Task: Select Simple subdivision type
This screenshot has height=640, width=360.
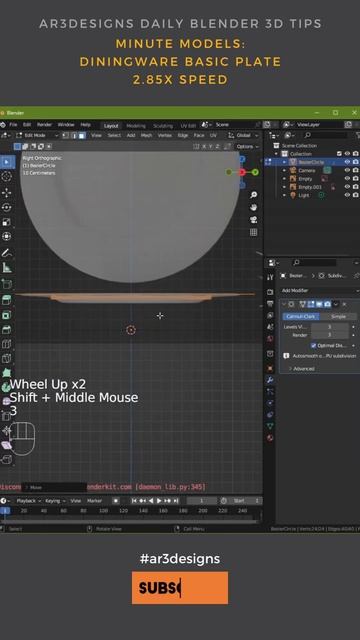Action: coord(338,316)
